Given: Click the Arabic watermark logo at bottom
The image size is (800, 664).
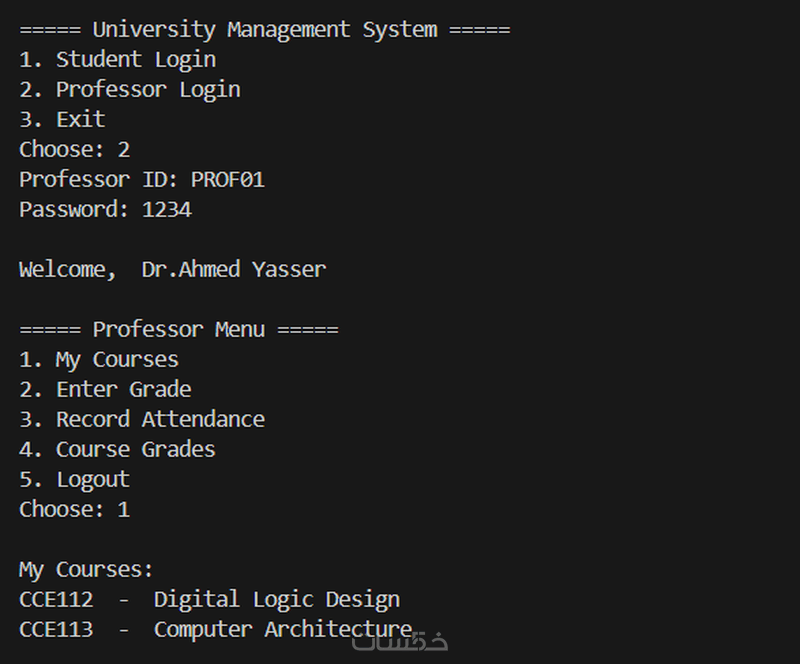Looking at the screenshot, I should click(x=400, y=642).
